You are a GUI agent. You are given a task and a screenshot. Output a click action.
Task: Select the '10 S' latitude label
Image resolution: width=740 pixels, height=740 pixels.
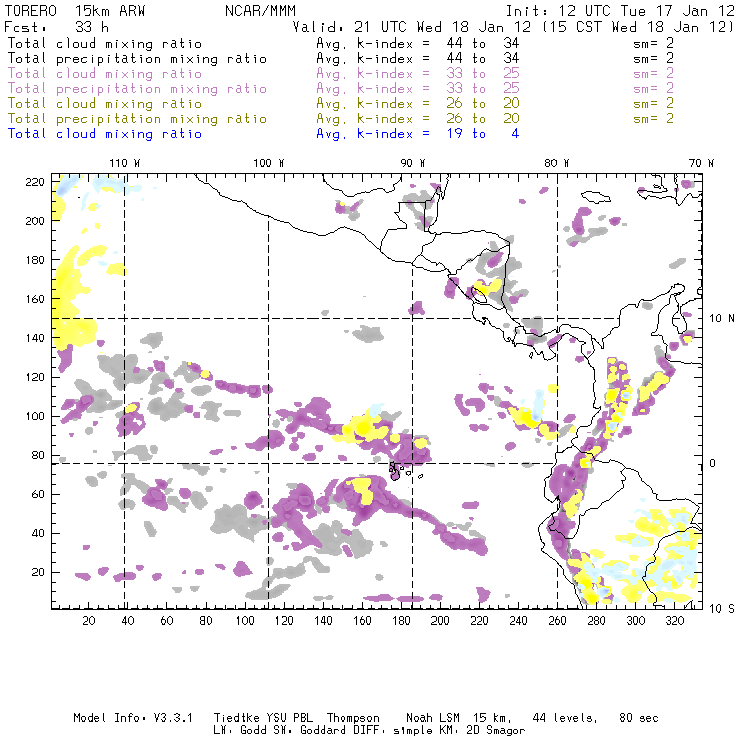(x=722, y=609)
